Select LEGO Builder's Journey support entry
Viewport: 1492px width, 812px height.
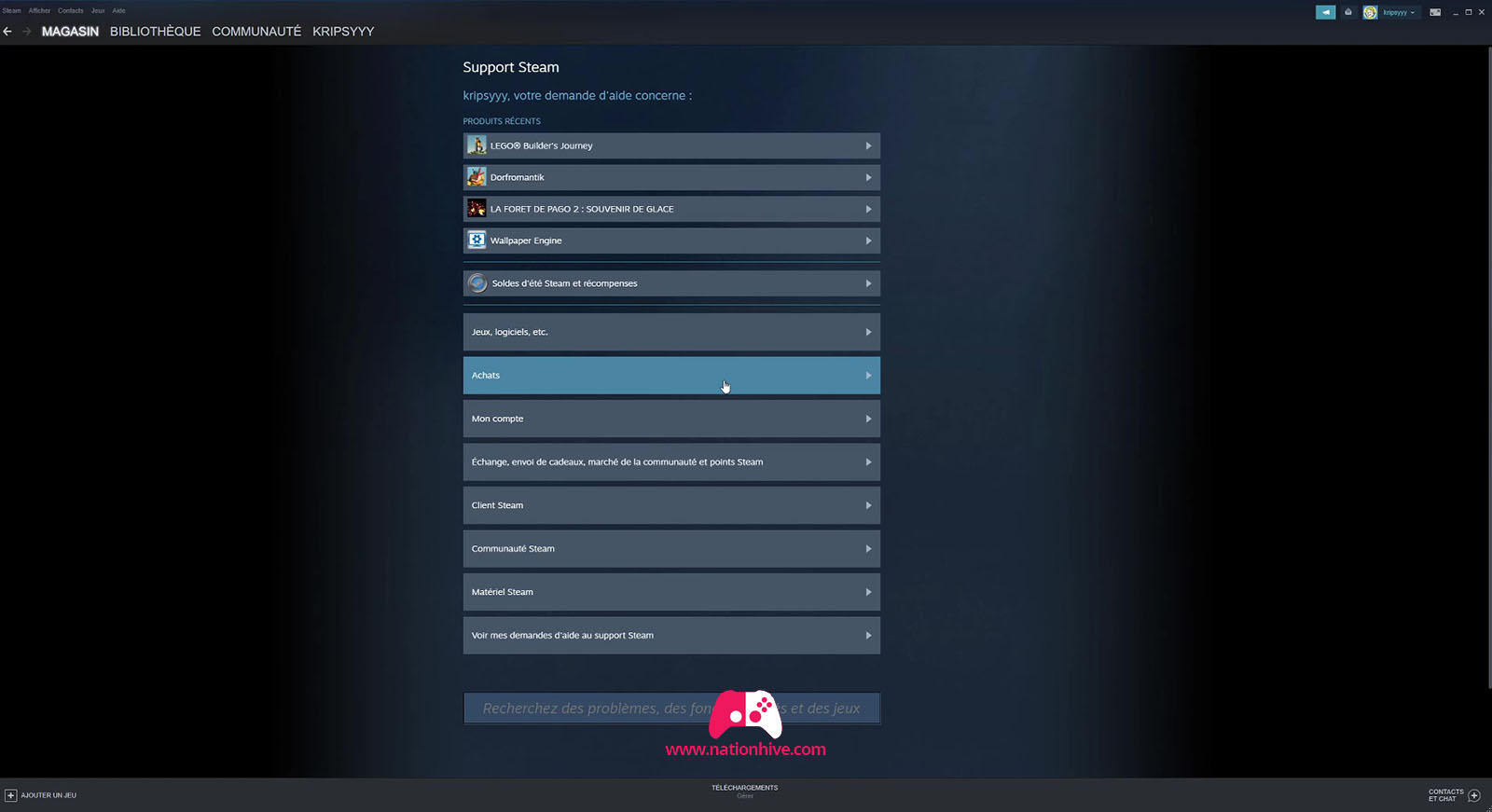point(671,145)
